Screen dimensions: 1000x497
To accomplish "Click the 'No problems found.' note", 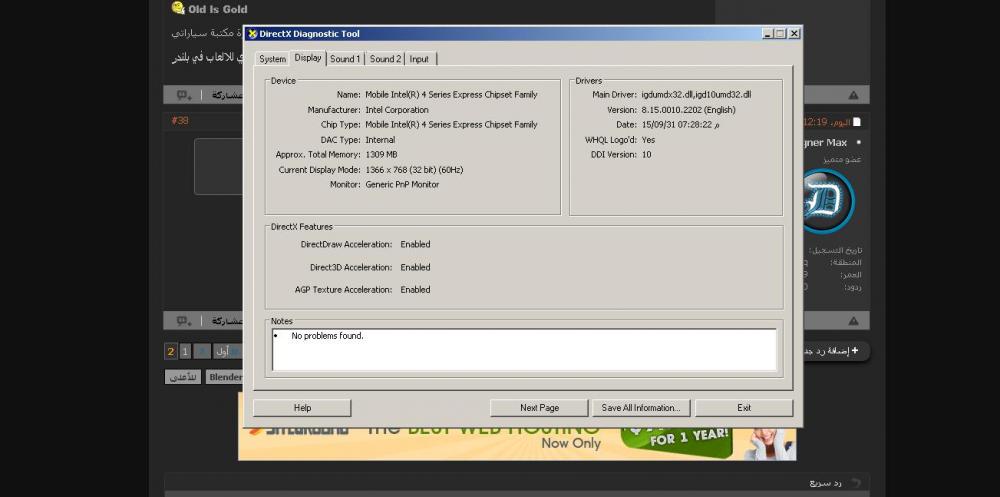I will pyautogui.click(x=327, y=336).
